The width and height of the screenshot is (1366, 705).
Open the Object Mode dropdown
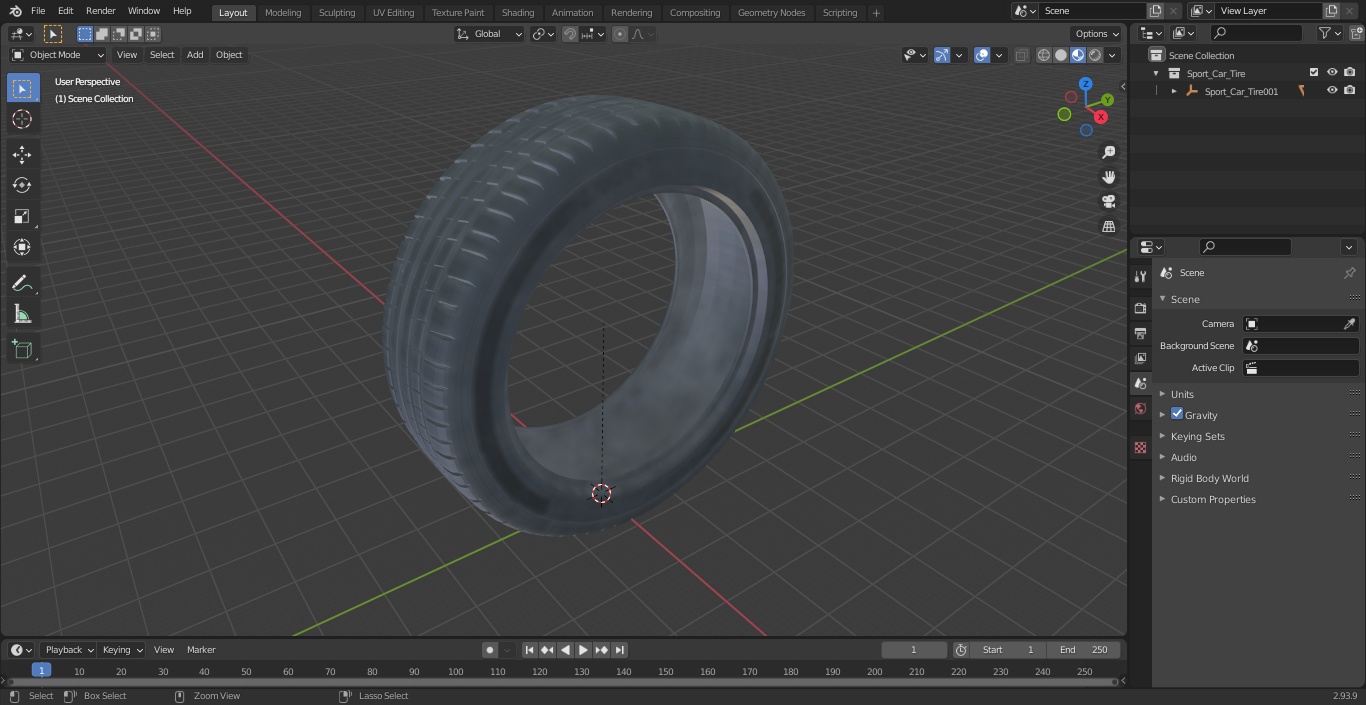pyautogui.click(x=58, y=55)
